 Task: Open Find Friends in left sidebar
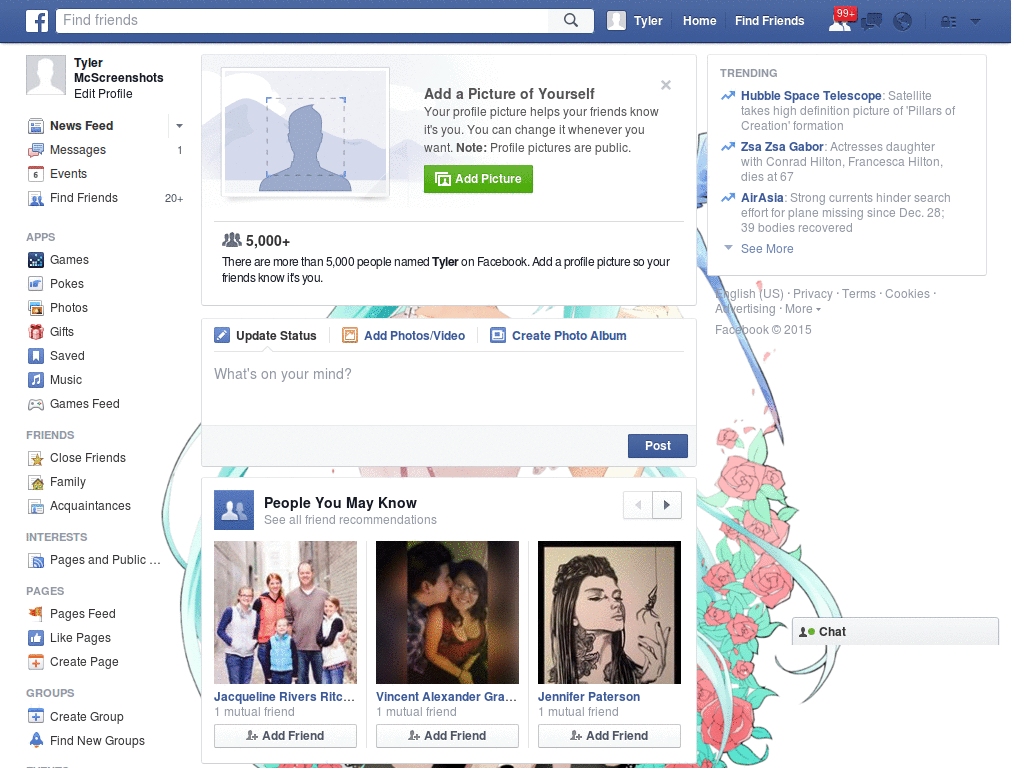[x=84, y=199]
